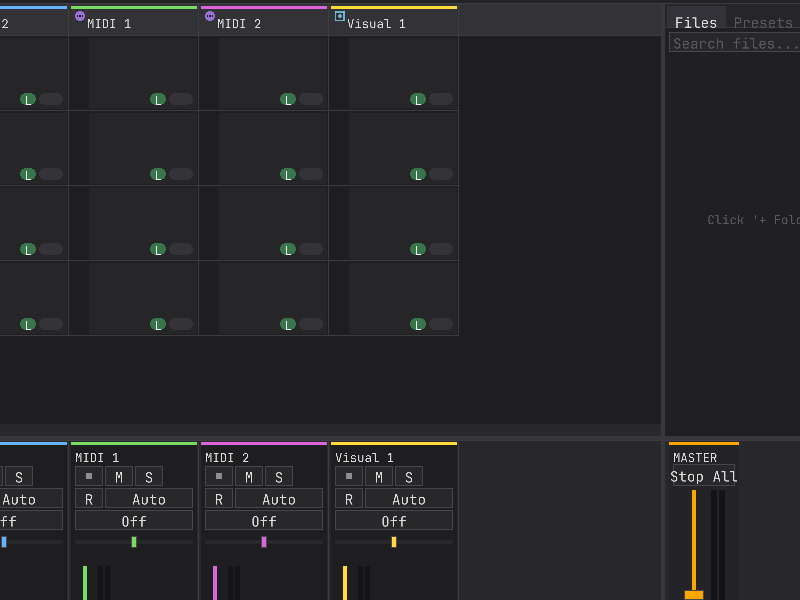Click MIDI 2 pan slider magenta handle
Viewport: 800px width, 600px height.
(x=264, y=542)
